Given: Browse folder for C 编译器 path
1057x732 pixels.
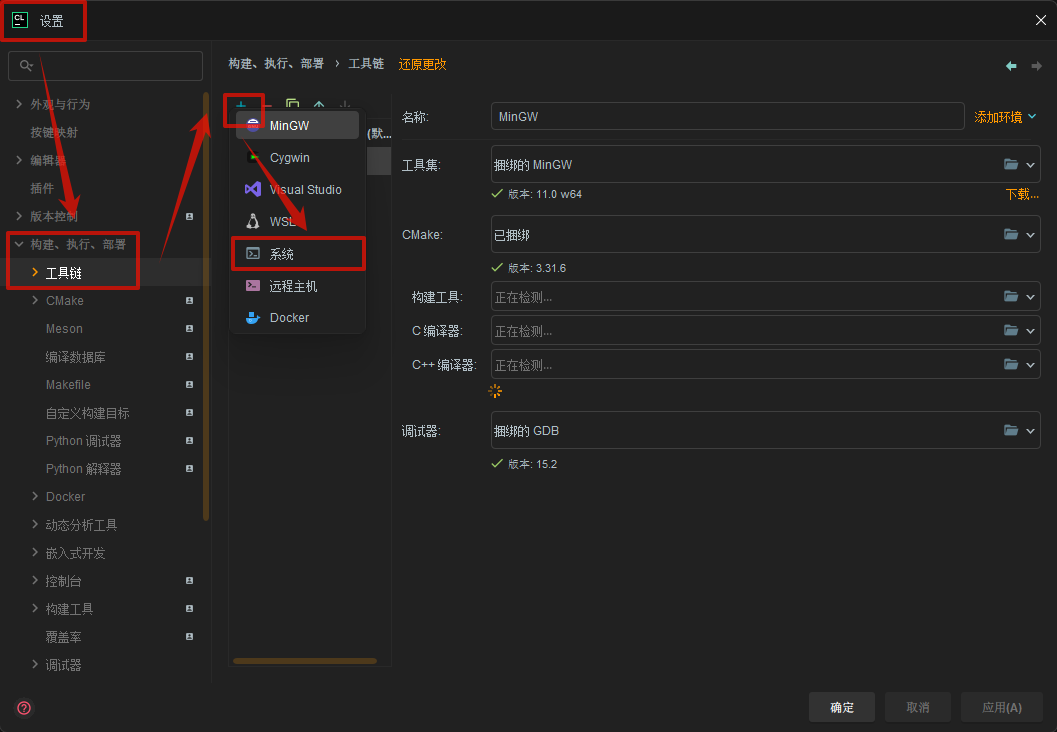Looking at the screenshot, I should [1010, 330].
